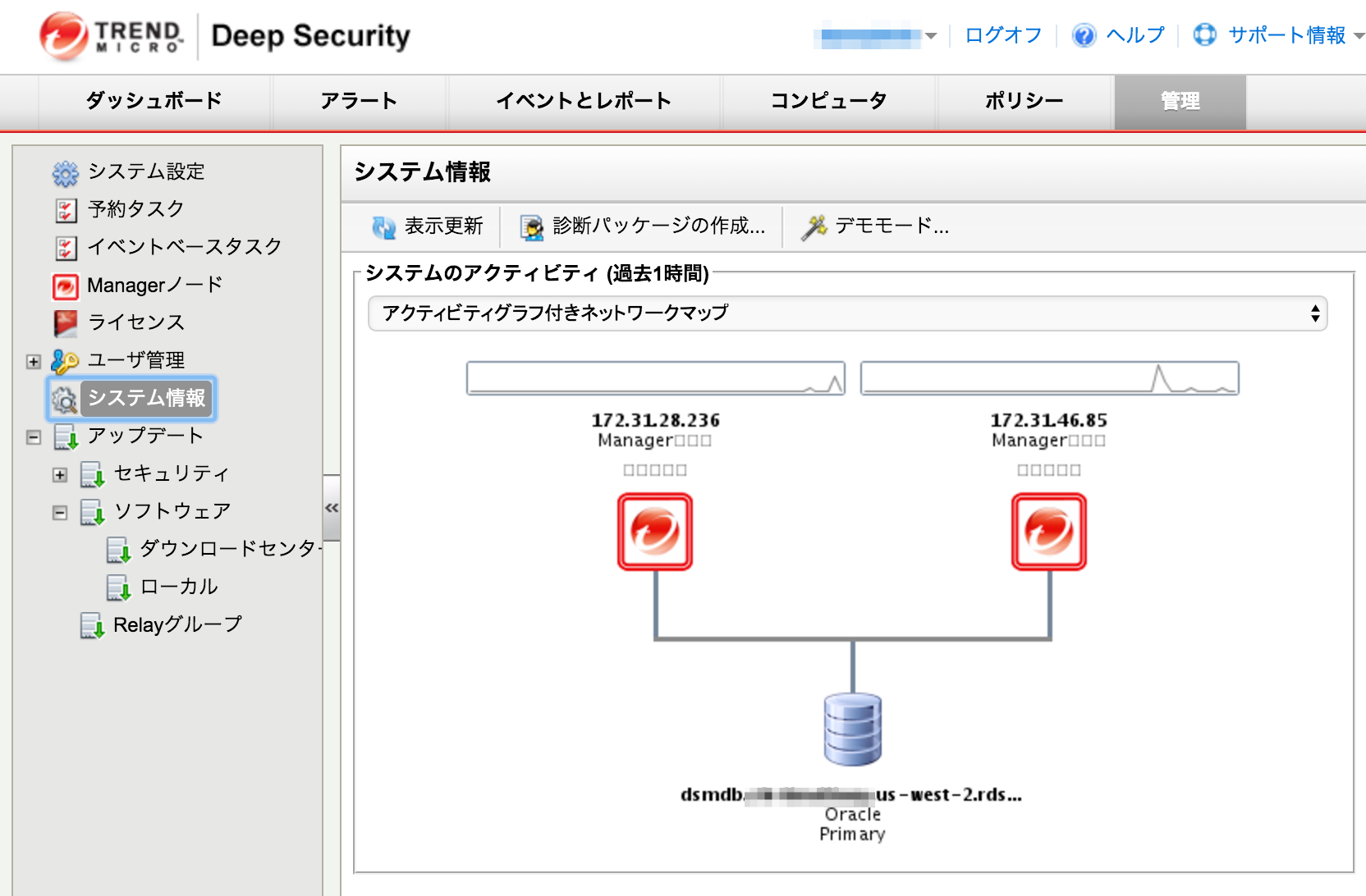
Task: Collapse the left navigation panel with << arrow
Action: tap(332, 507)
